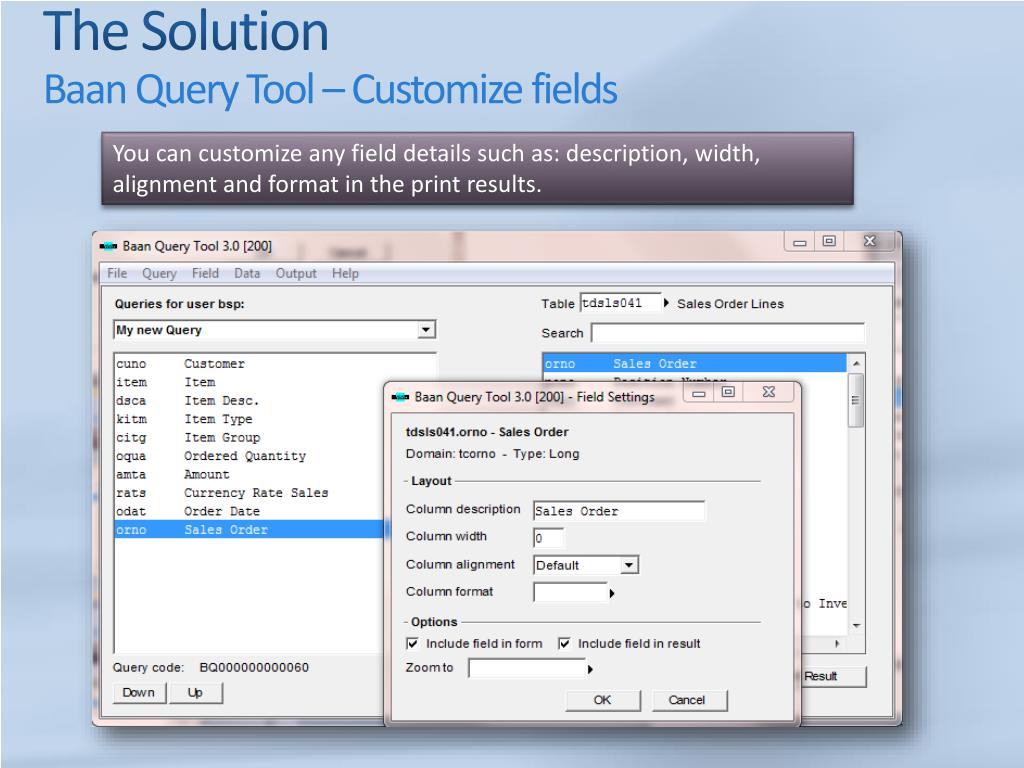Select the item Item field row

tap(248, 382)
